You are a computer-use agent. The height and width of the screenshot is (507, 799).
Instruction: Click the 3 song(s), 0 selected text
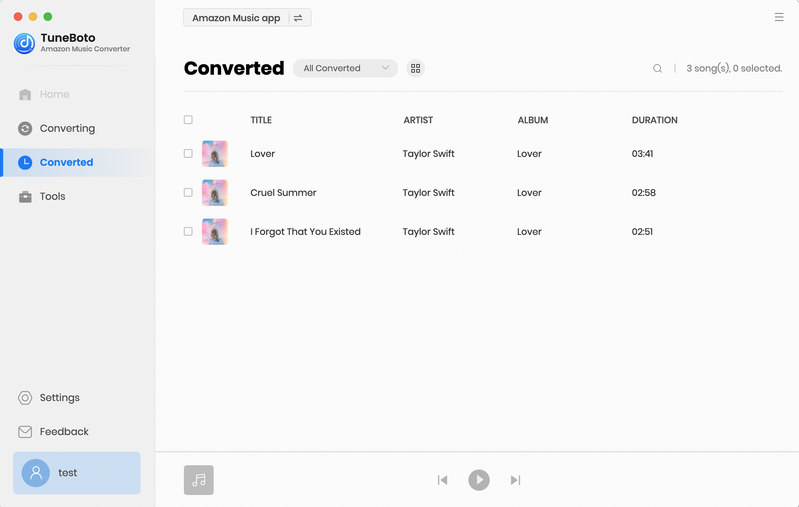pos(734,68)
